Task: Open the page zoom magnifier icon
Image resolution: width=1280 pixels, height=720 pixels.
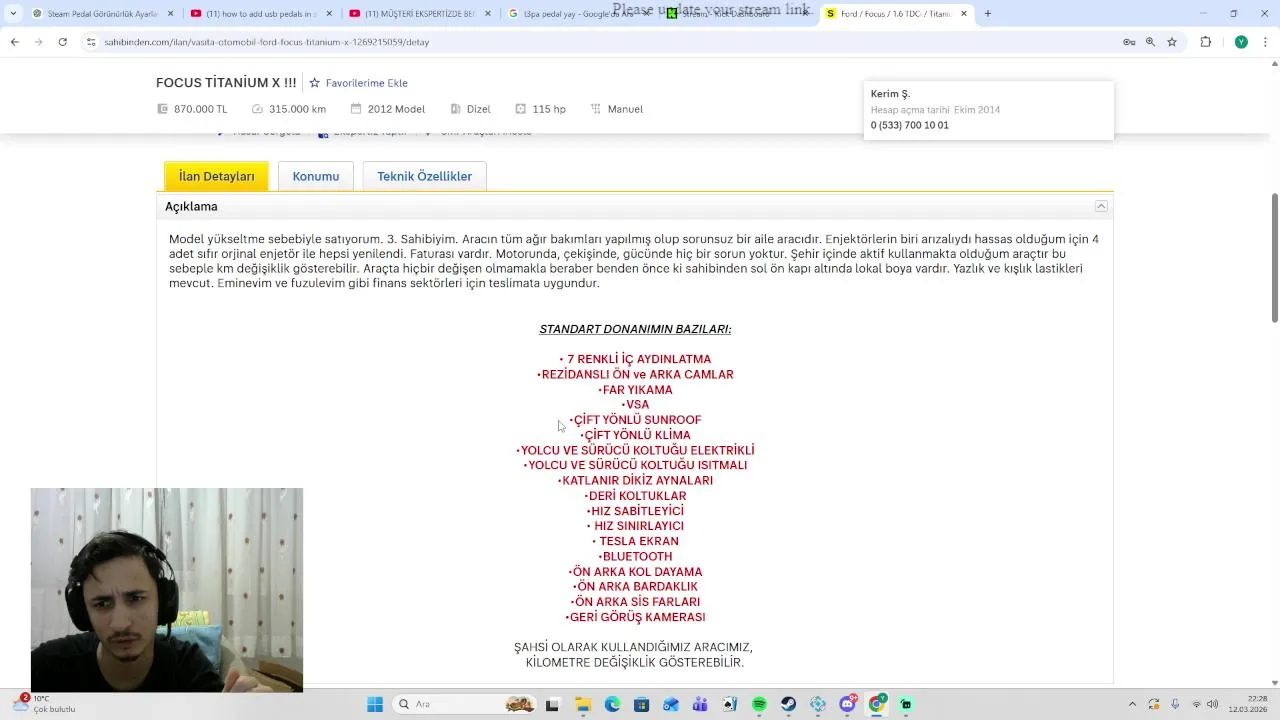Action: (x=1150, y=42)
